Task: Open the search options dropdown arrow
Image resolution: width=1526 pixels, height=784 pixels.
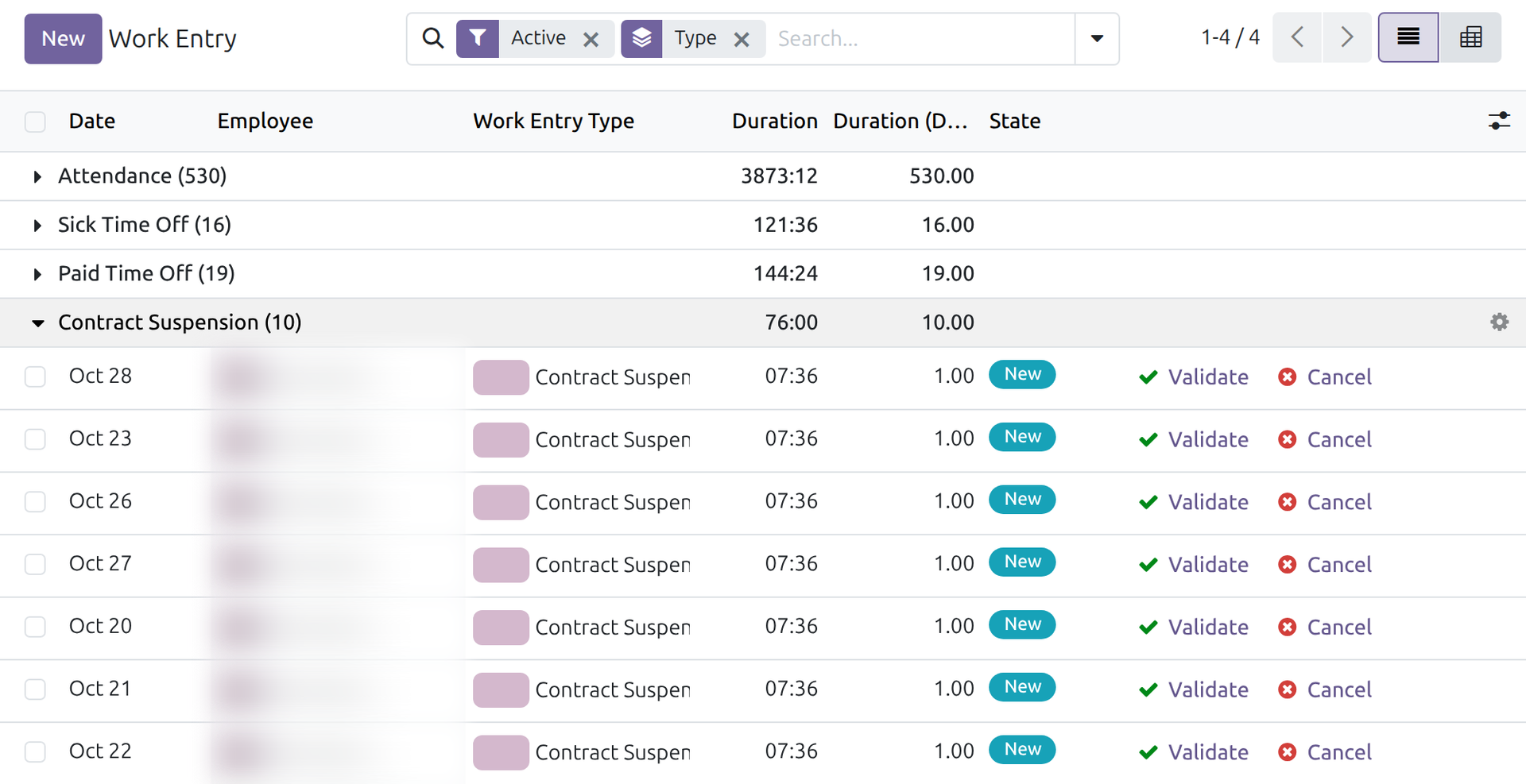Action: [1097, 38]
